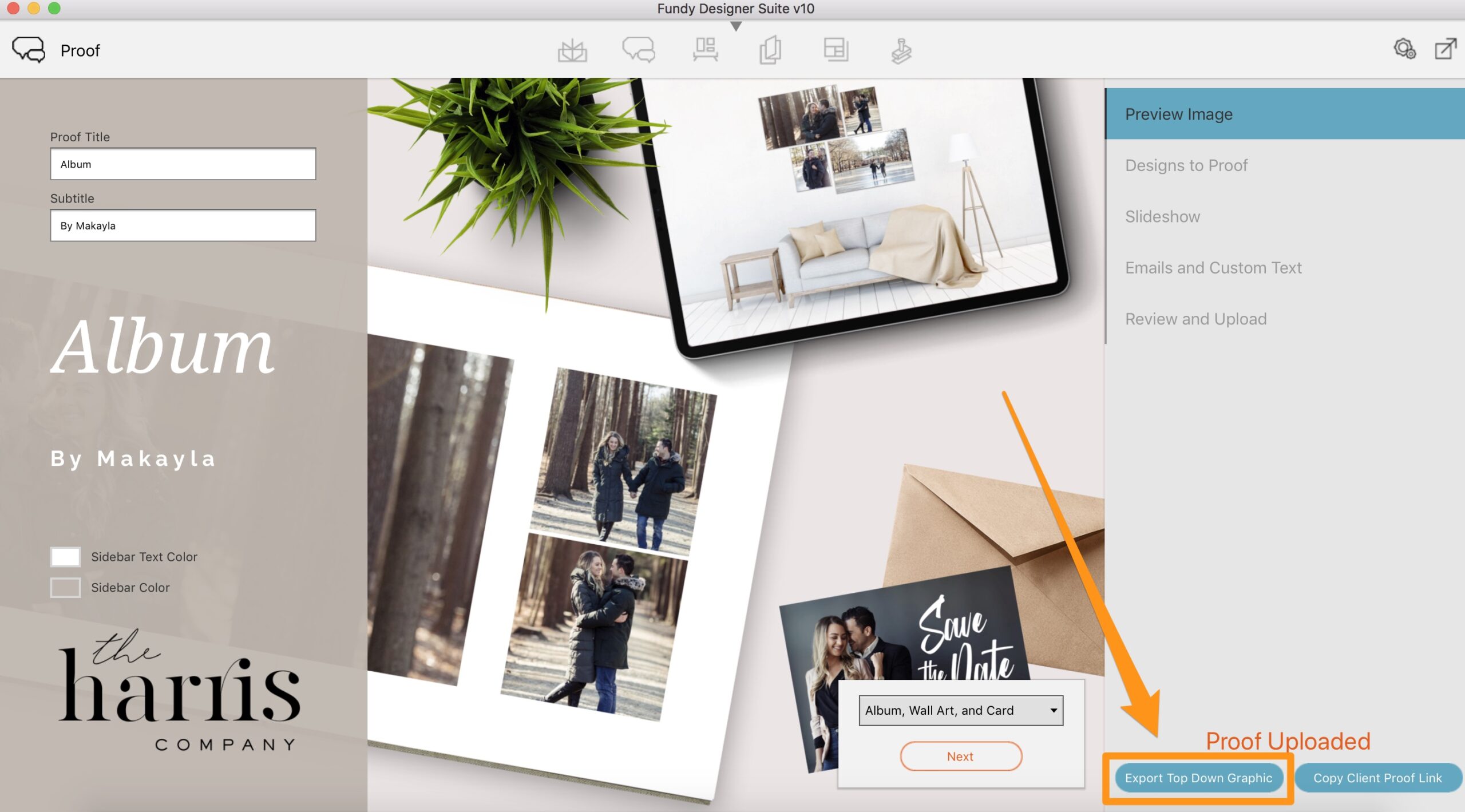Click the Proof Uploaded status text
The width and height of the screenshot is (1465, 812).
pos(1288,742)
